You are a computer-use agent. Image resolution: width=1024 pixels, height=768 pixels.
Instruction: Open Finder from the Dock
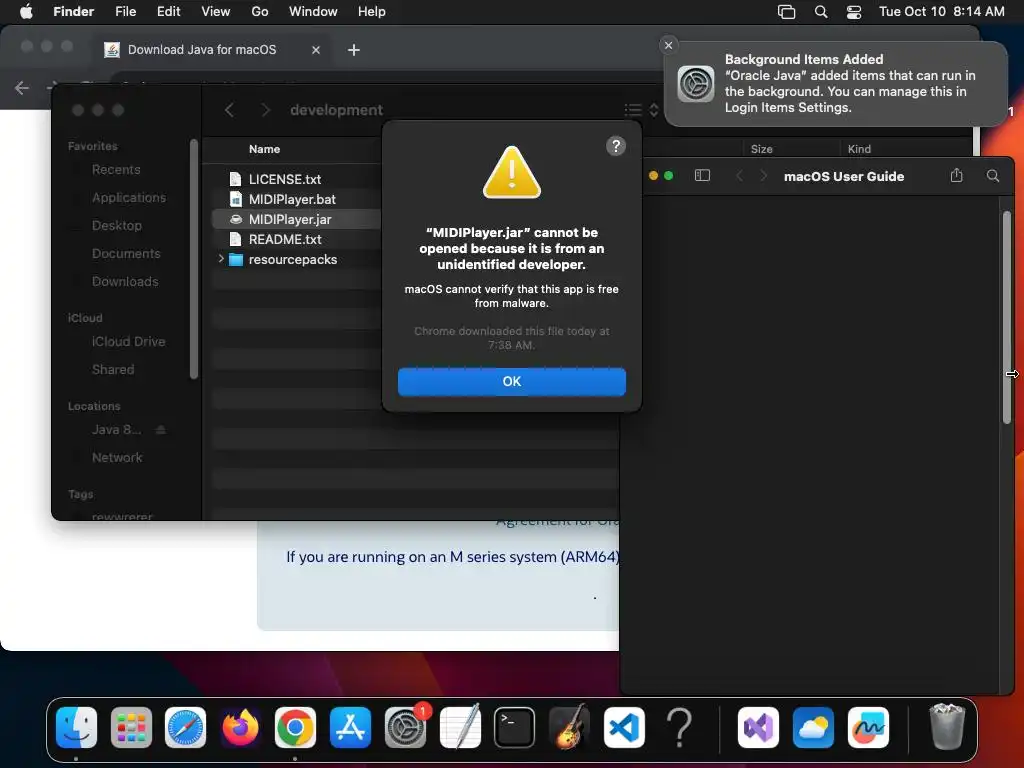pyautogui.click(x=76, y=727)
